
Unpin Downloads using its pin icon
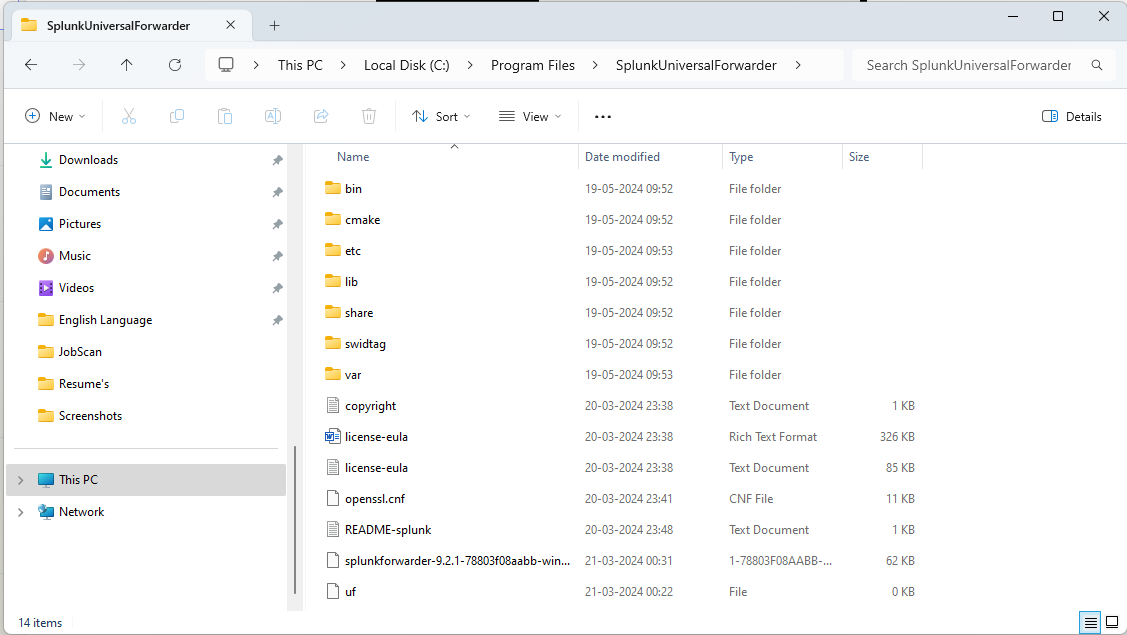[277, 160]
